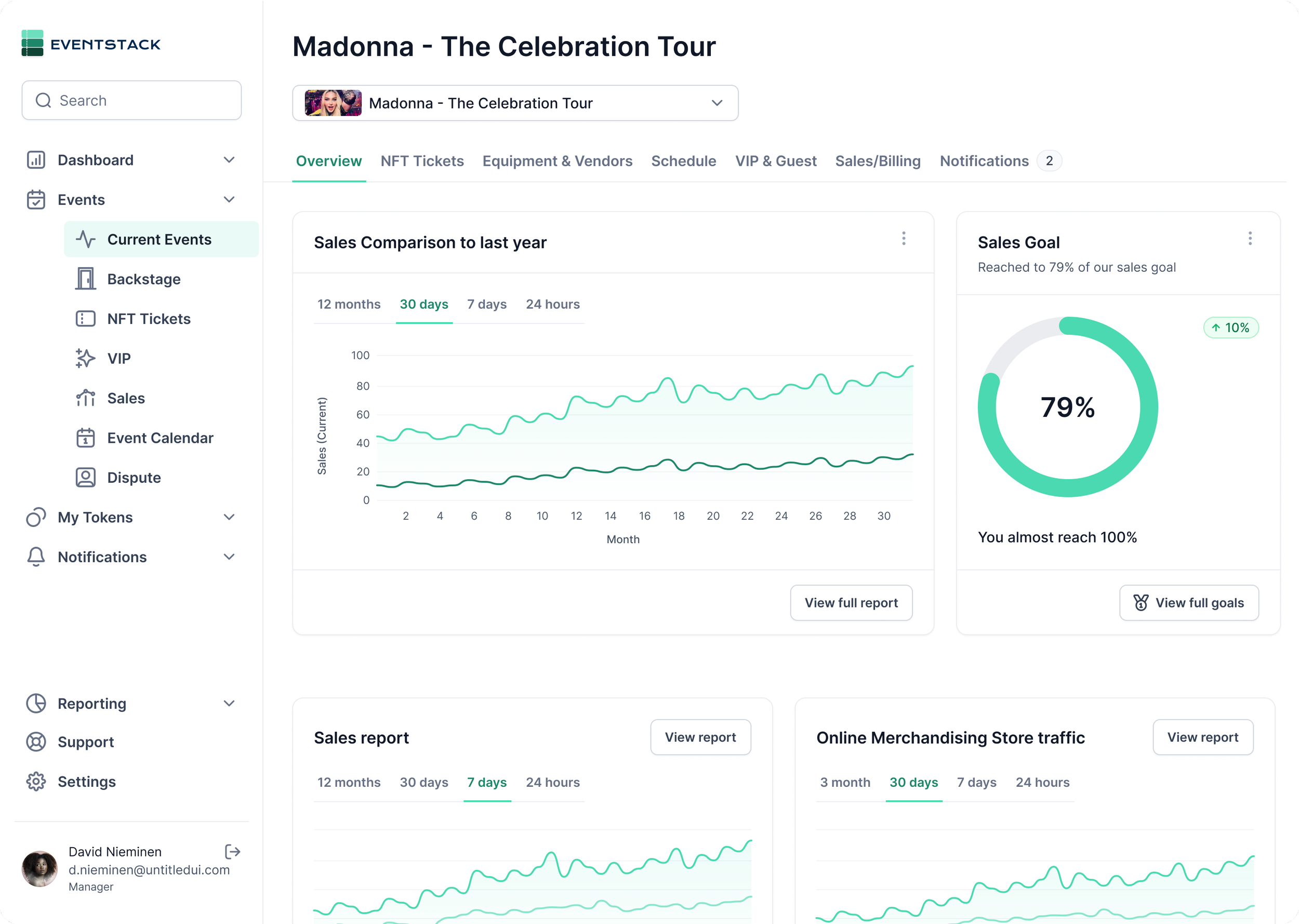The height and width of the screenshot is (924, 1299).
Task: Open the NFT Tickets tab
Action: (x=422, y=162)
